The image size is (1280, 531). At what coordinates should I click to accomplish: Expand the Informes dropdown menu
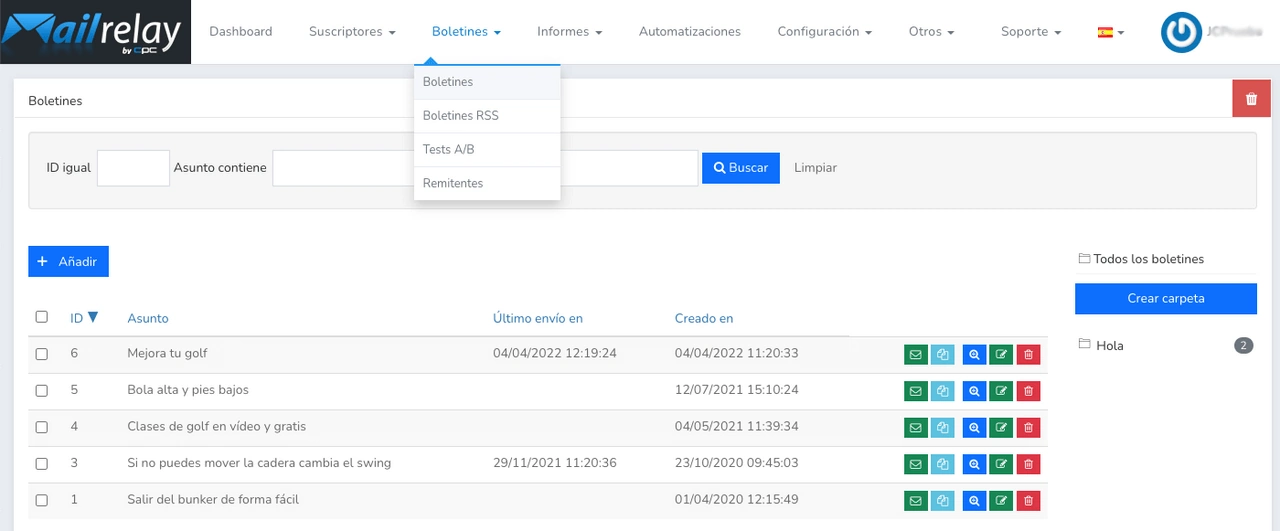point(569,32)
